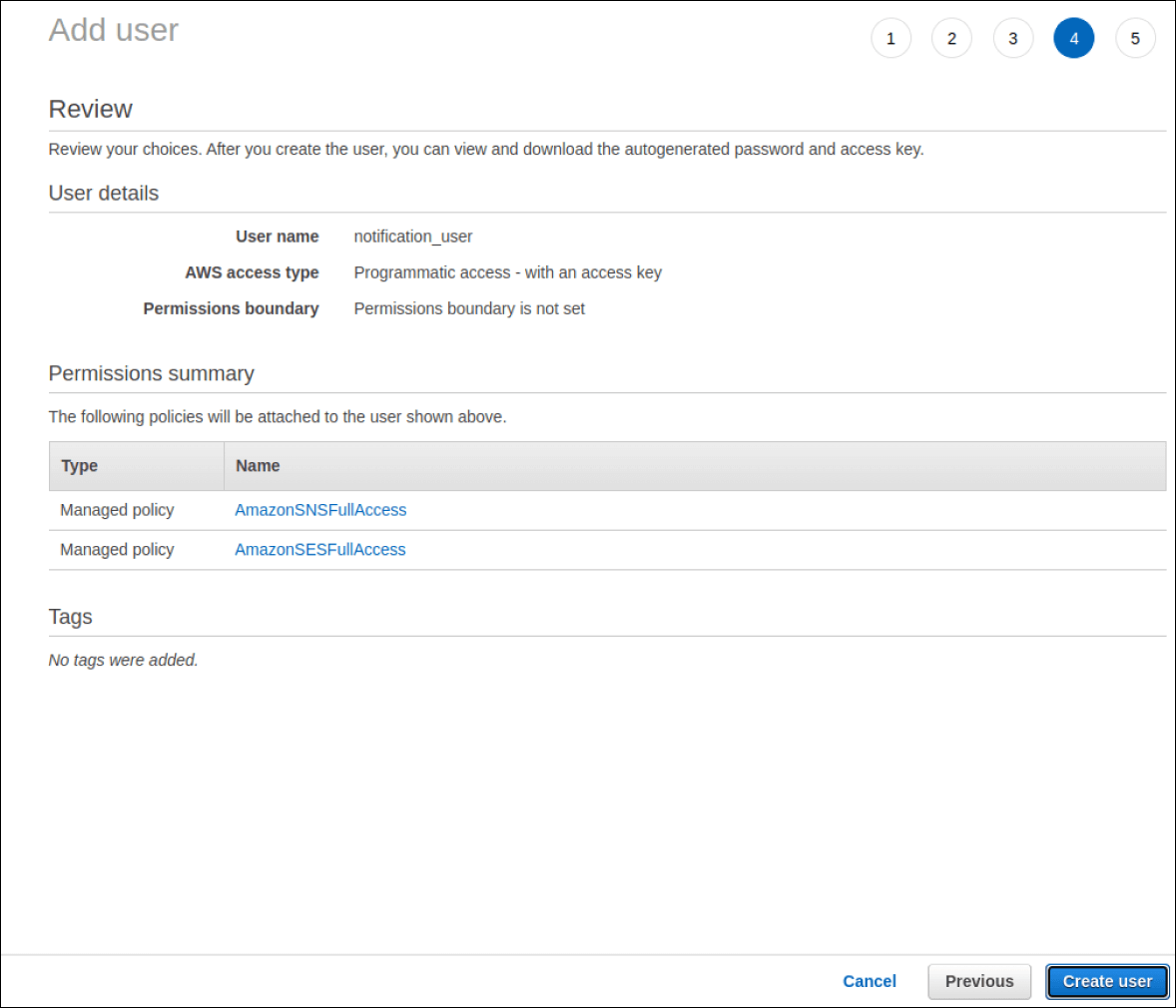Image resolution: width=1176 pixels, height=1008 pixels.
Task: Select the Programmatic access type value
Action: click(x=507, y=272)
